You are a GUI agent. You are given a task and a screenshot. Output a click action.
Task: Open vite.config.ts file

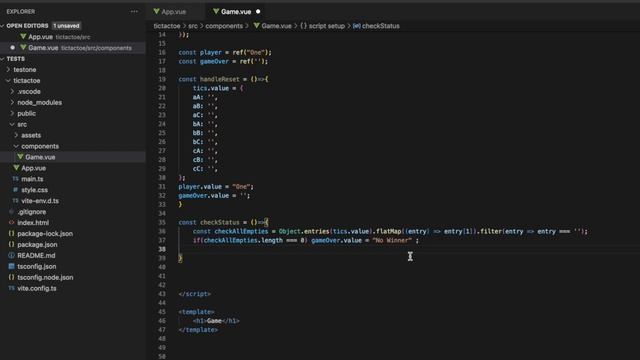tap(37, 288)
